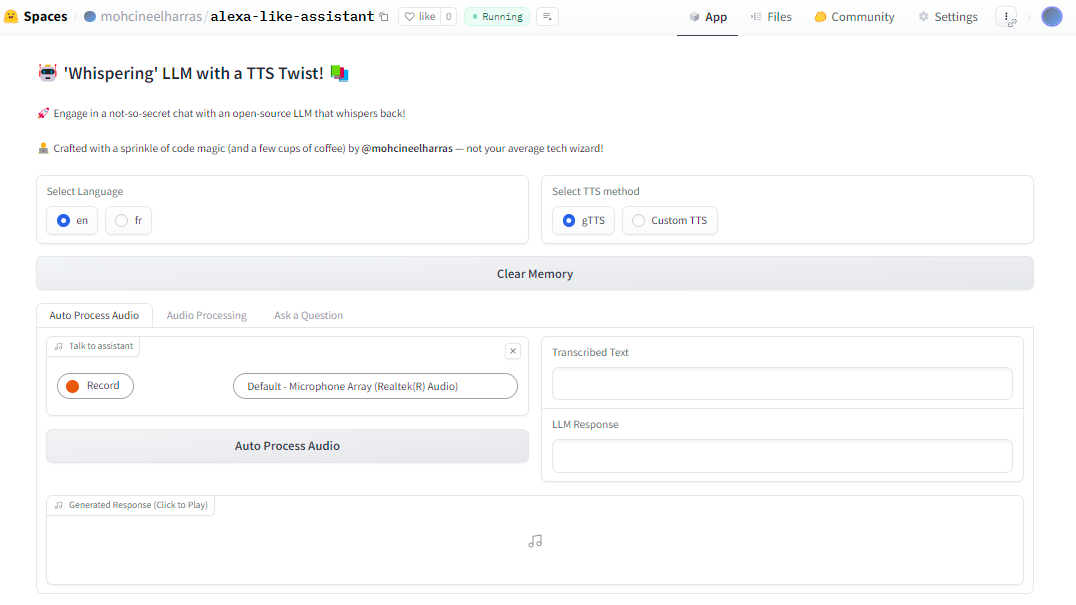Click the Running status badge
Screen dimensions: 1076x605
tap(497, 16)
